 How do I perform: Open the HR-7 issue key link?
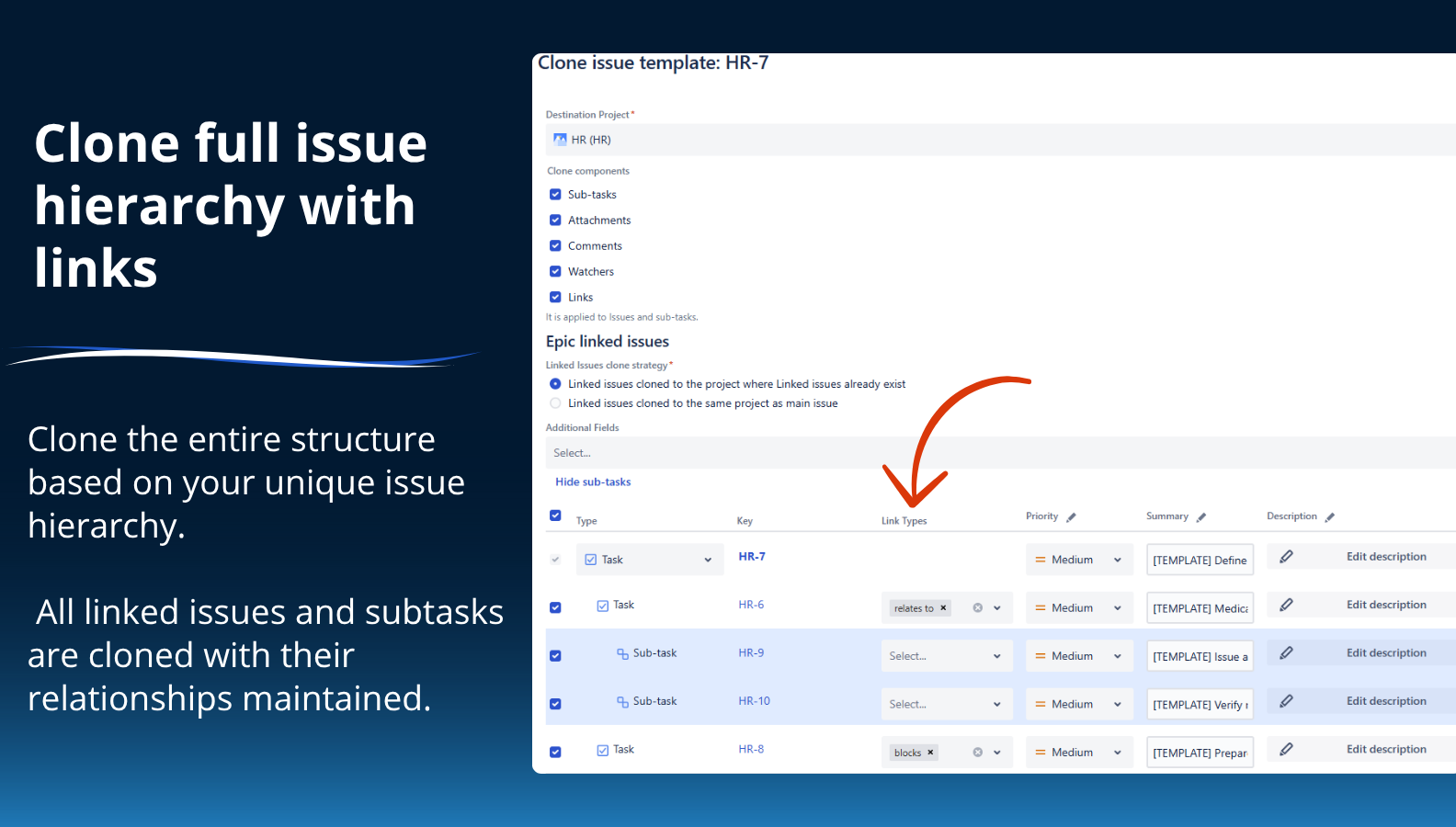pyautogui.click(x=752, y=557)
